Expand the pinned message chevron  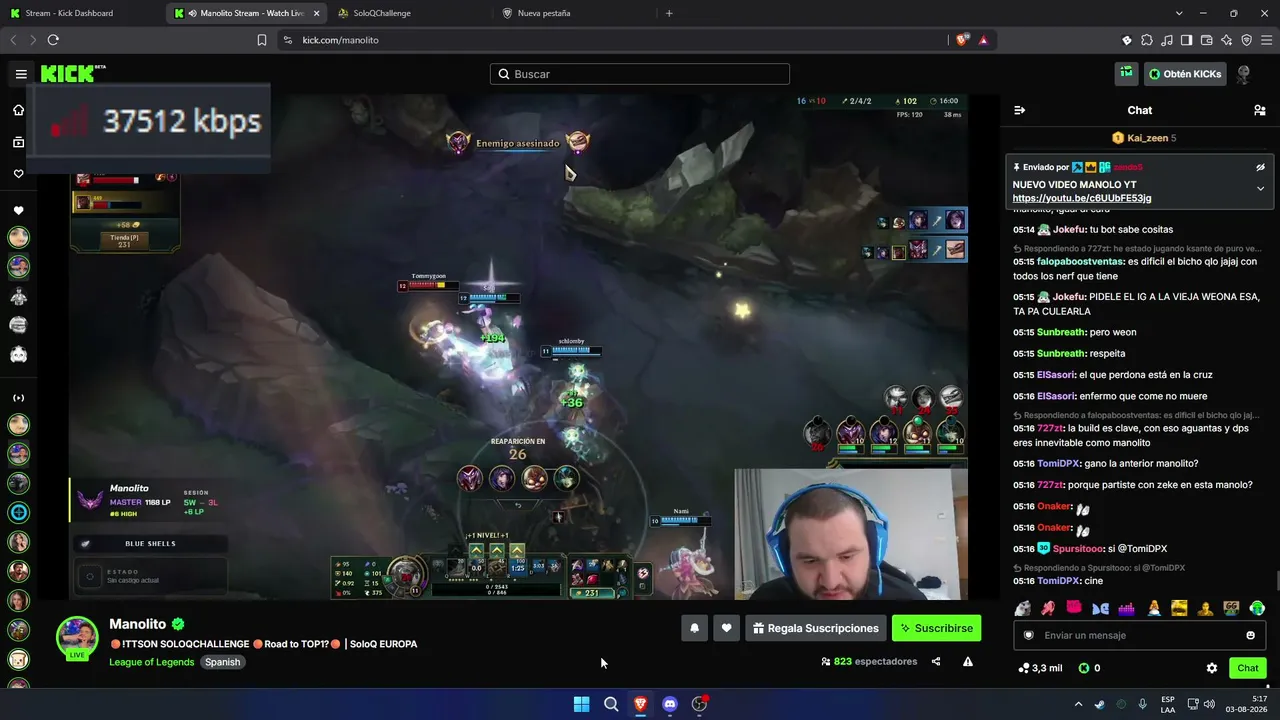pyautogui.click(x=1261, y=188)
